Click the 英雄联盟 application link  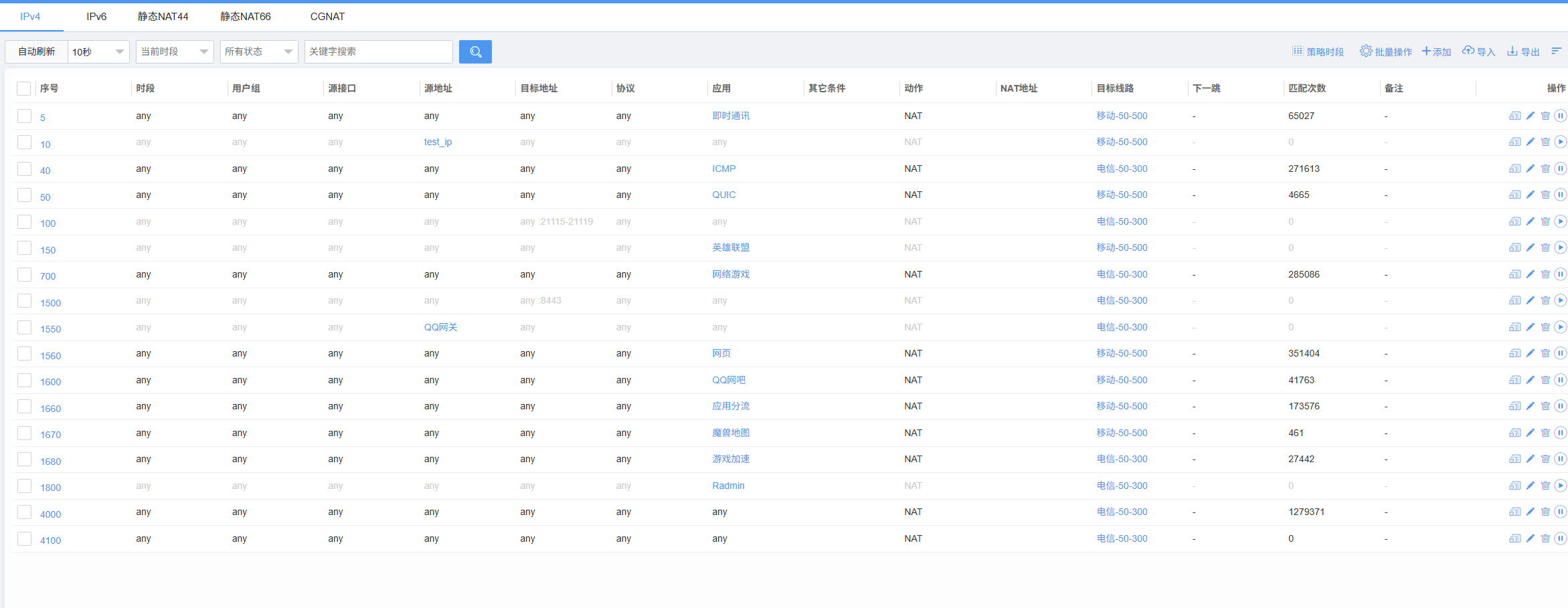click(731, 247)
